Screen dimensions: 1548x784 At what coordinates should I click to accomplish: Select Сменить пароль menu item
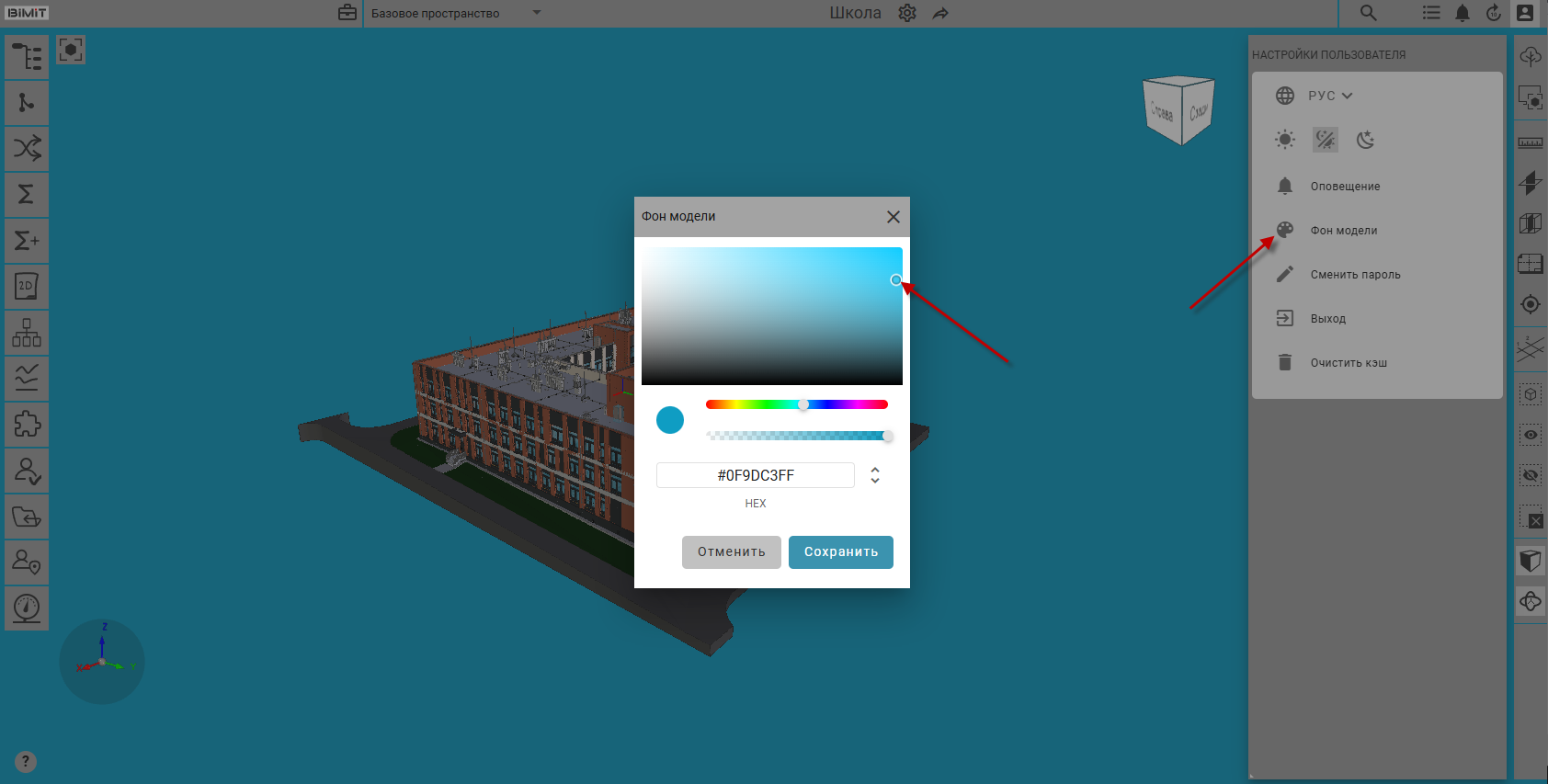click(x=1355, y=275)
